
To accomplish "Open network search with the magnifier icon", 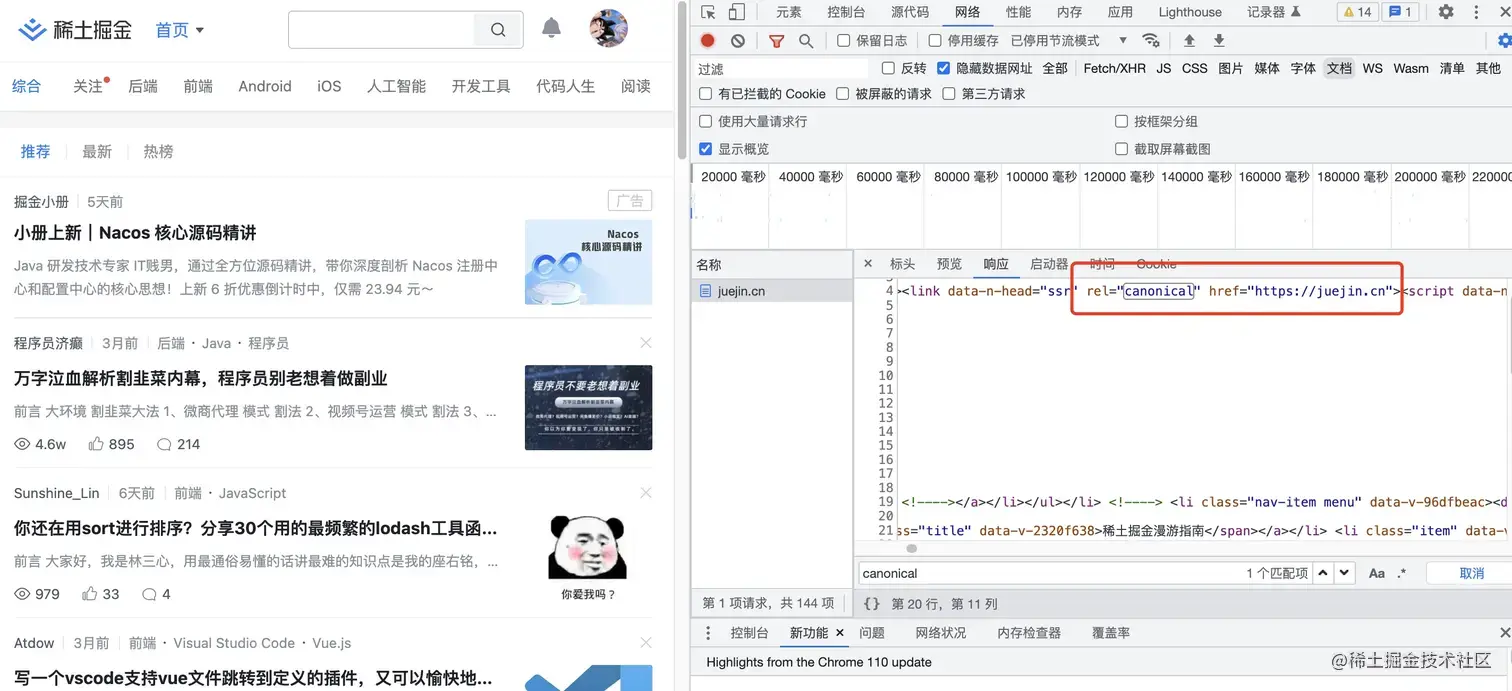I will [803, 40].
